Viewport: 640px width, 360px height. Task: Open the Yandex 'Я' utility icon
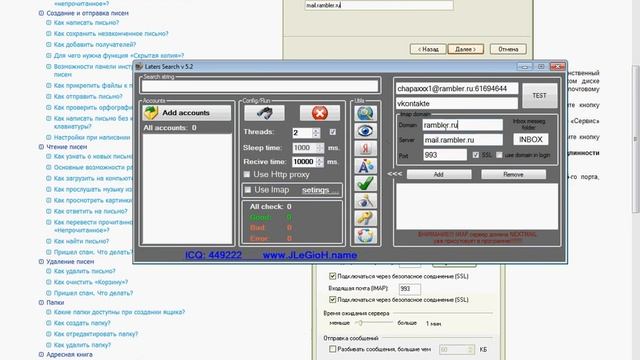[365, 149]
